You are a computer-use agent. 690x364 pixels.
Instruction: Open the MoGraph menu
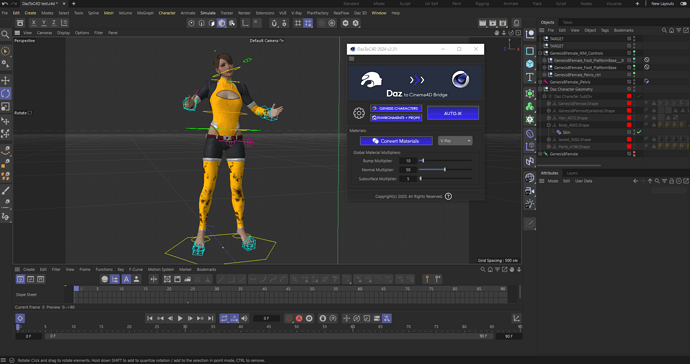145,13
